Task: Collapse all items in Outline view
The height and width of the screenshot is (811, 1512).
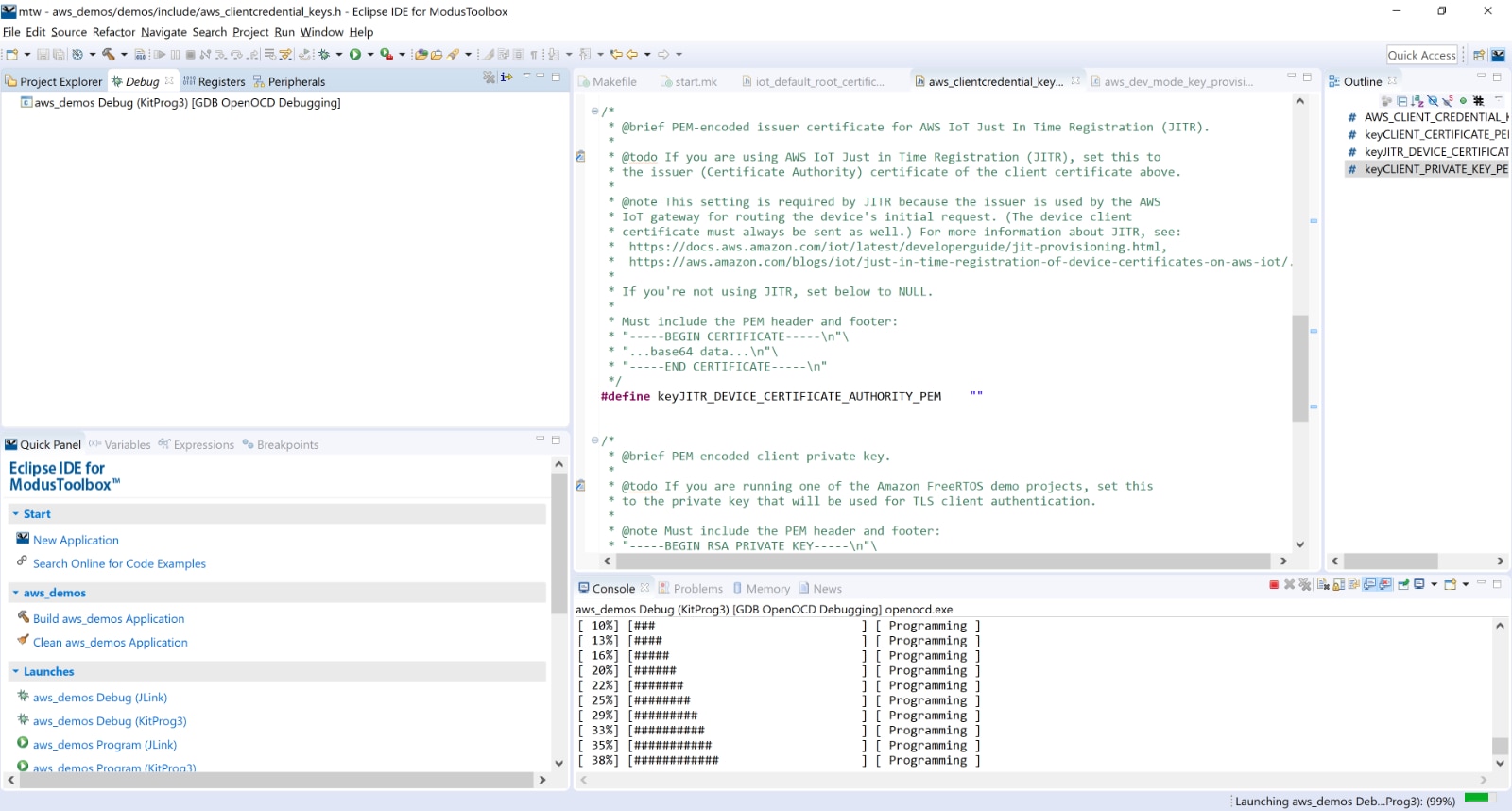Action: coord(1402,101)
